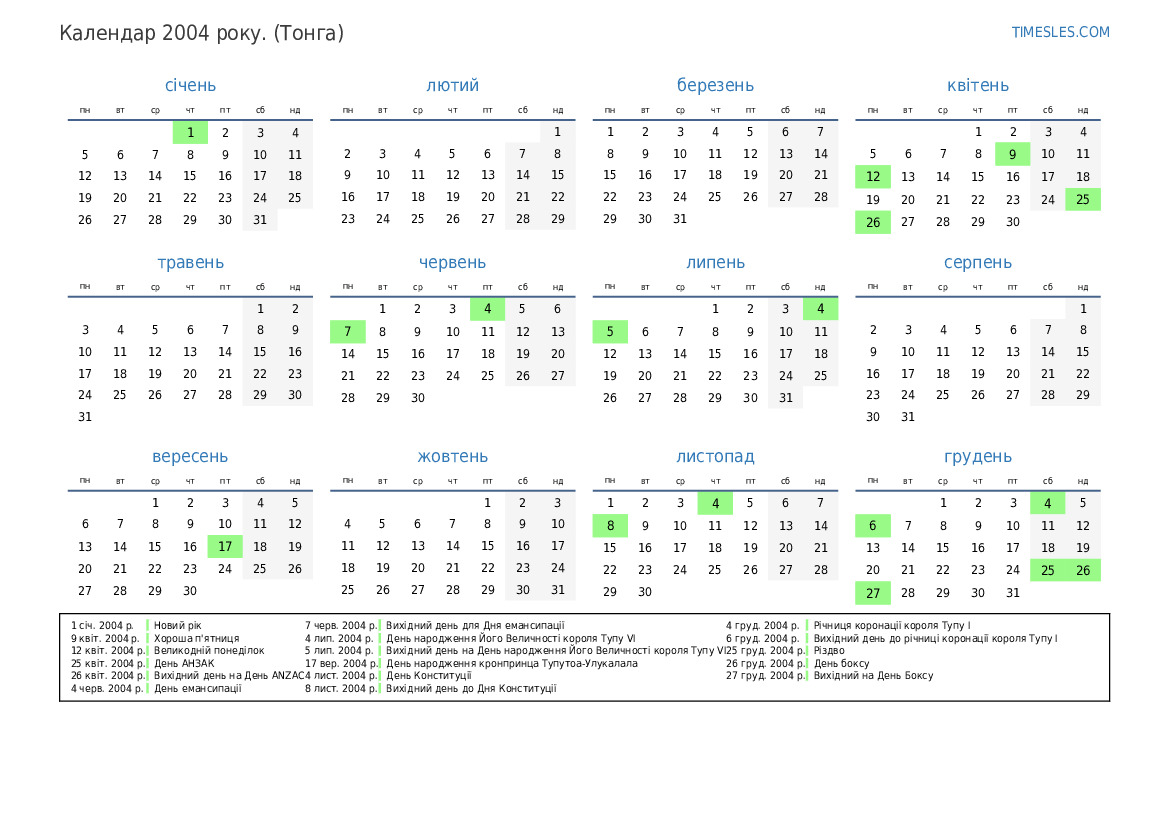Click highlighted January 1 holiday

(x=190, y=133)
